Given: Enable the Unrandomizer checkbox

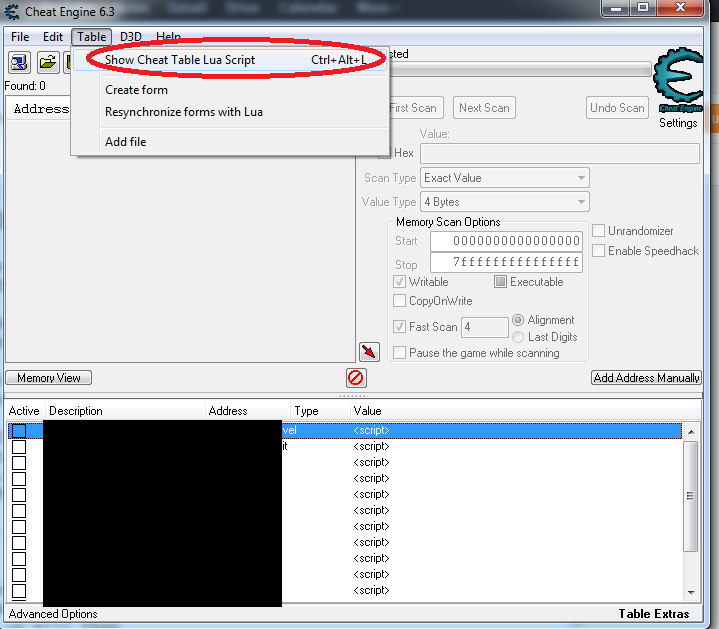Looking at the screenshot, I should pyautogui.click(x=598, y=231).
